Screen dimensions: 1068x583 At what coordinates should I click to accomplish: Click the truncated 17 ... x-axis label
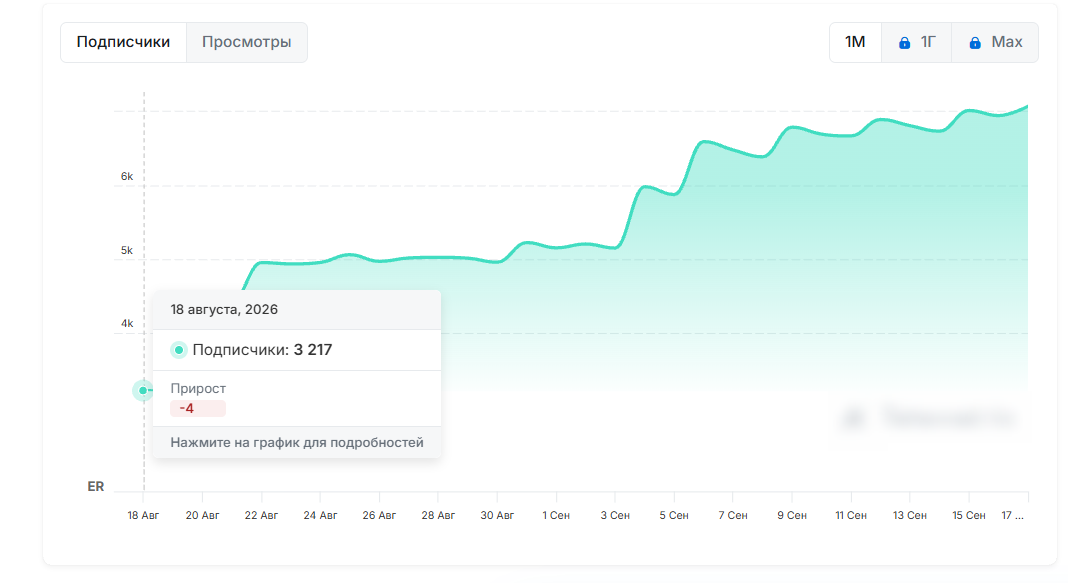(x=1012, y=516)
